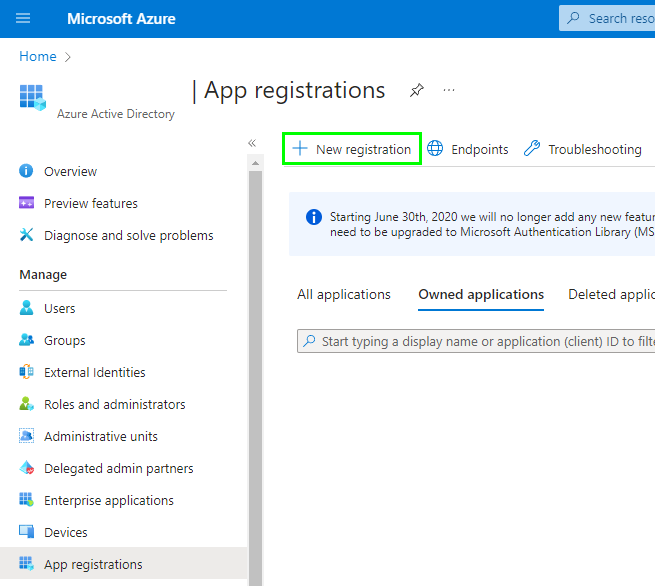Image resolution: width=655 pixels, height=586 pixels.
Task: Click the External Identities icon
Action: pyautogui.click(x=26, y=371)
